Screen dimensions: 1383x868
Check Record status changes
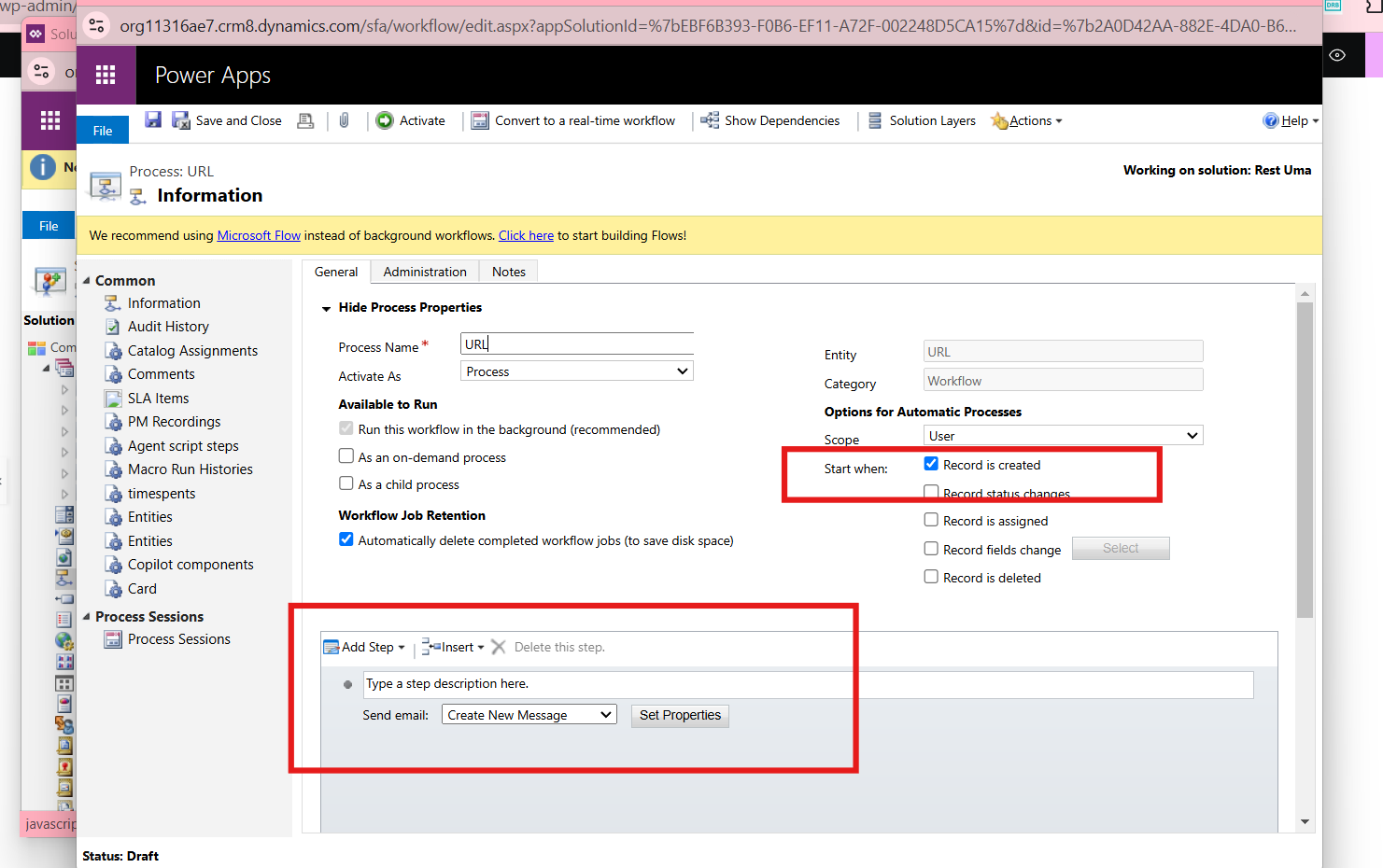931,492
